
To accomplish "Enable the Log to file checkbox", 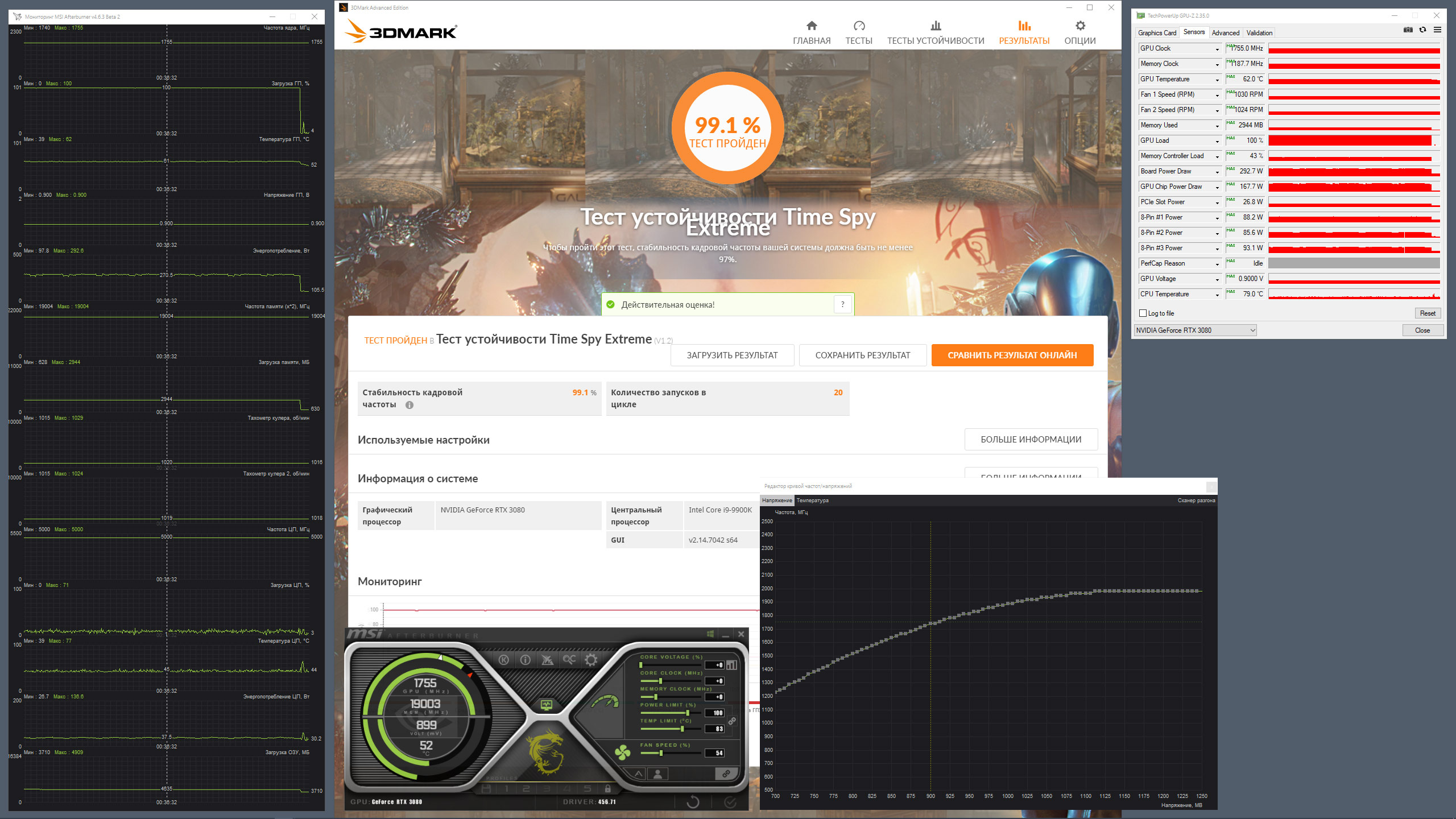I will tap(1143, 313).
